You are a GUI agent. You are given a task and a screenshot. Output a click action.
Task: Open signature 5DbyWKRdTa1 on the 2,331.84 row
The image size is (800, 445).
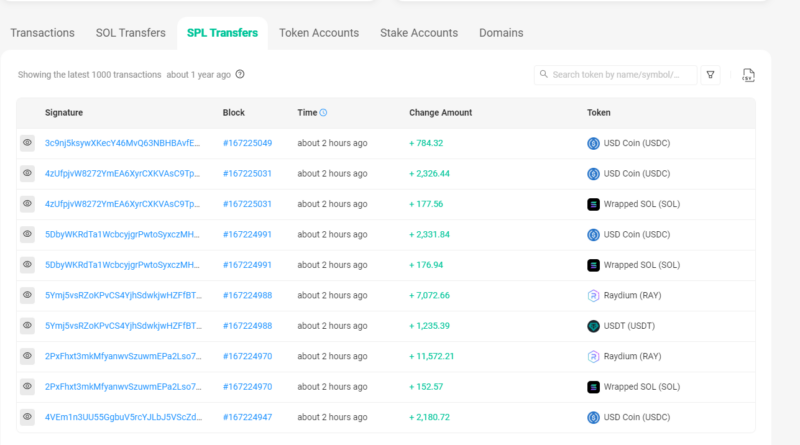coord(122,234)
